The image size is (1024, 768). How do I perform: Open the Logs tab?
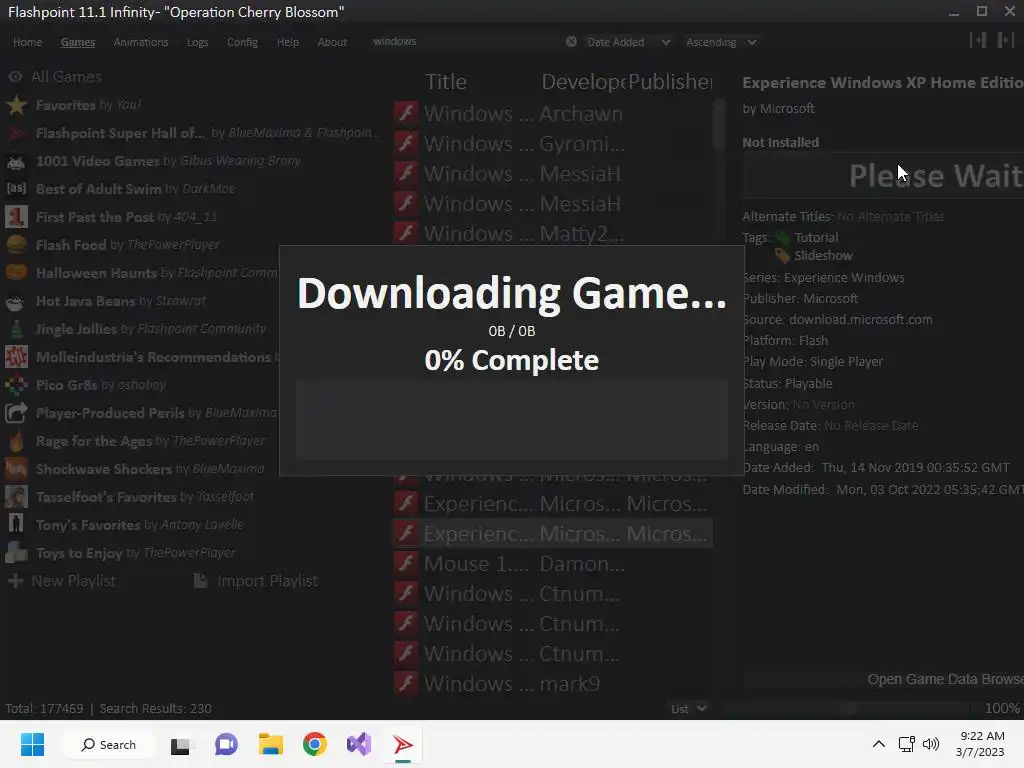(x=197, y=42)
